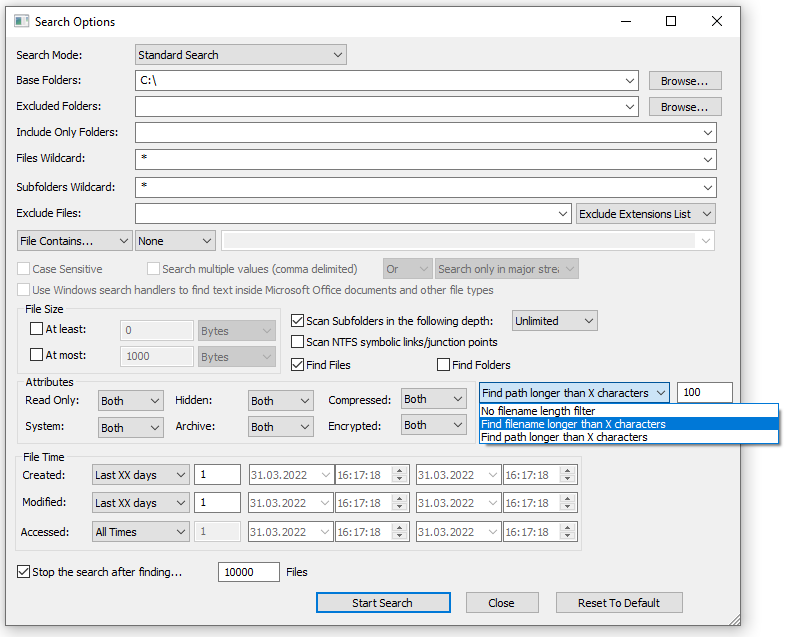
Task: Enable the At least file size checkbox
Action: click(37, 329)
